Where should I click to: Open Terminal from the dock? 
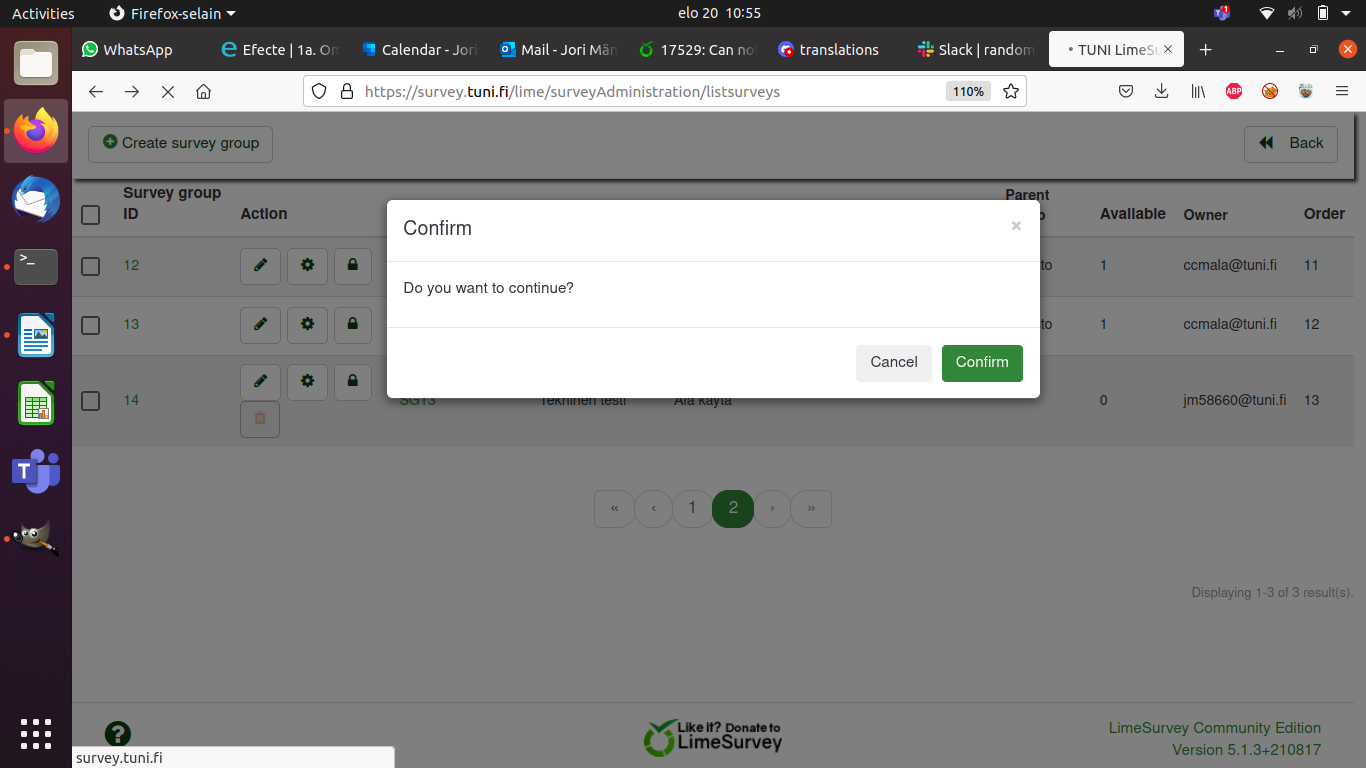click(36, 267)
